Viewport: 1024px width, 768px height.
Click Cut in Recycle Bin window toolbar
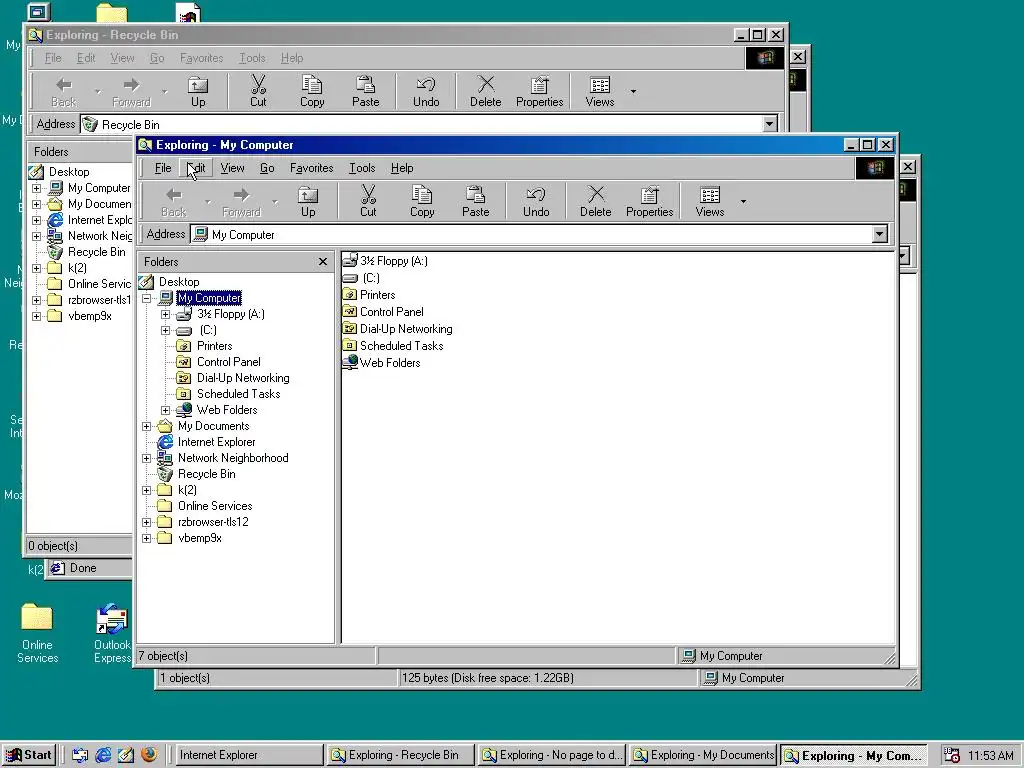258,91
